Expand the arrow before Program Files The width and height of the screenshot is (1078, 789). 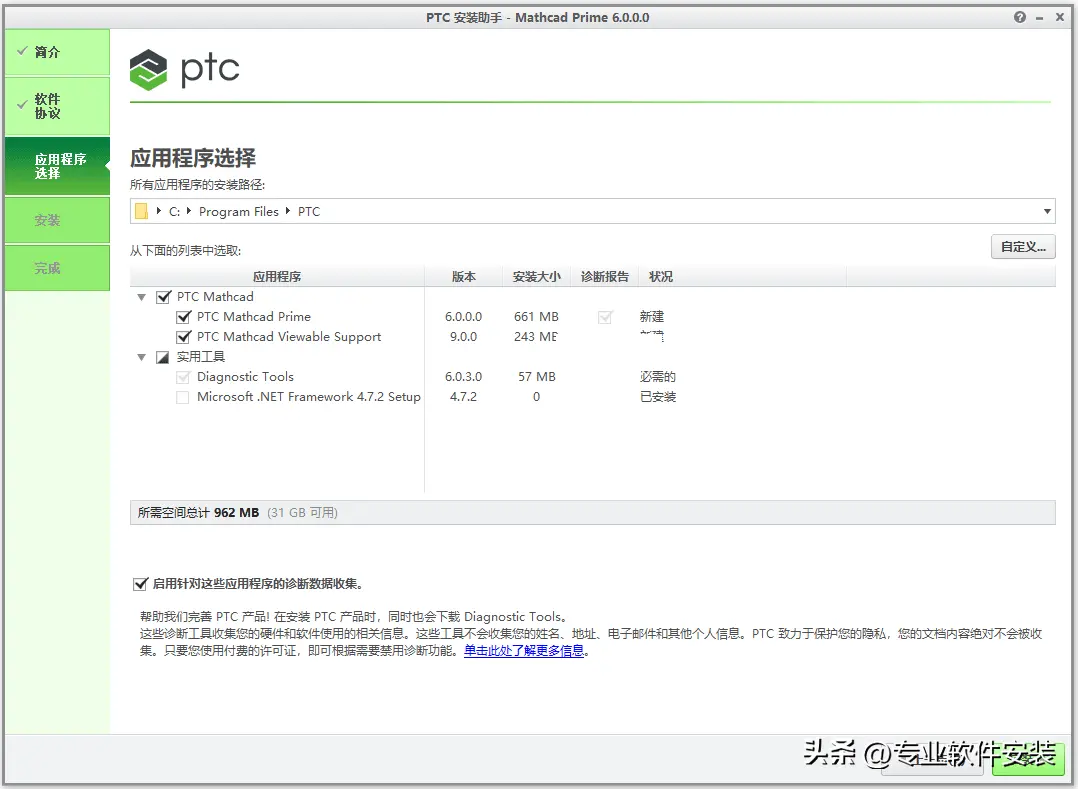pyautogui.click(x=188, y=211)
